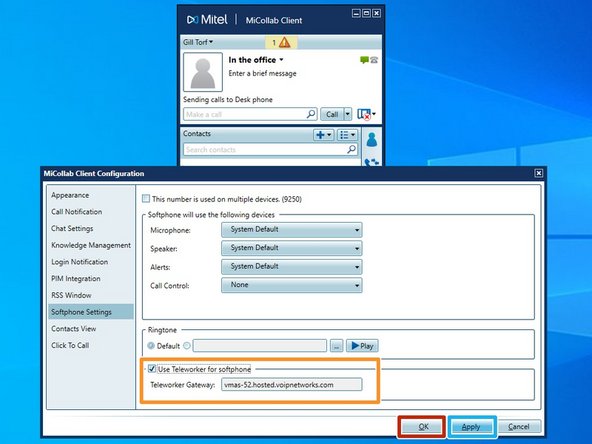Click the contacts search magnifier icon
The image size is (592, 444).
point(352,149)
